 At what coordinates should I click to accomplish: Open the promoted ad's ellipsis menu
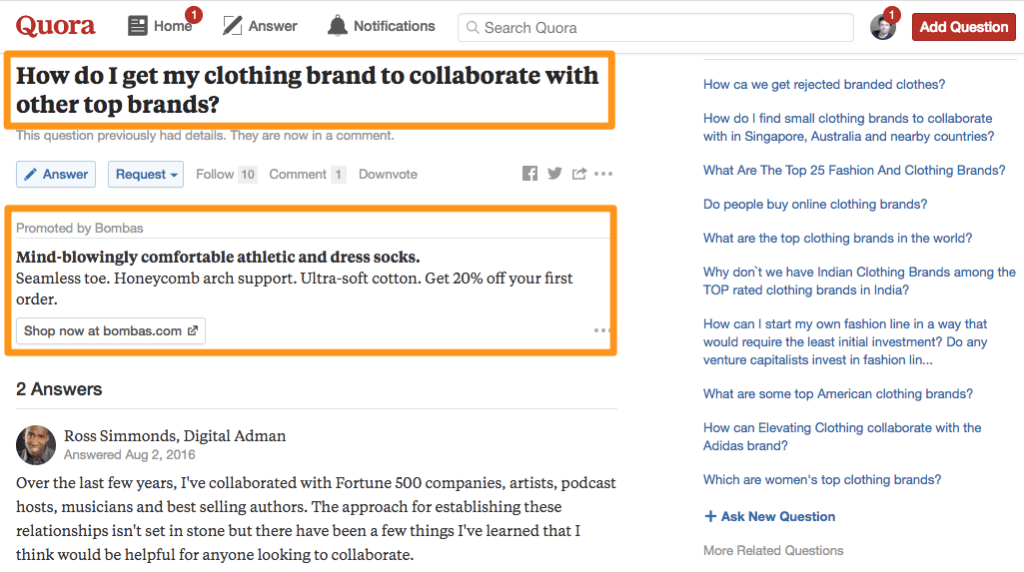point(601,330)
